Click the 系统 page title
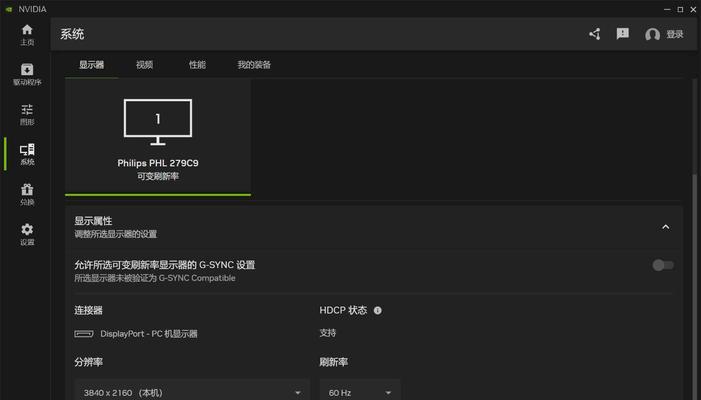701x400 pixels. (x=72, y=34)
